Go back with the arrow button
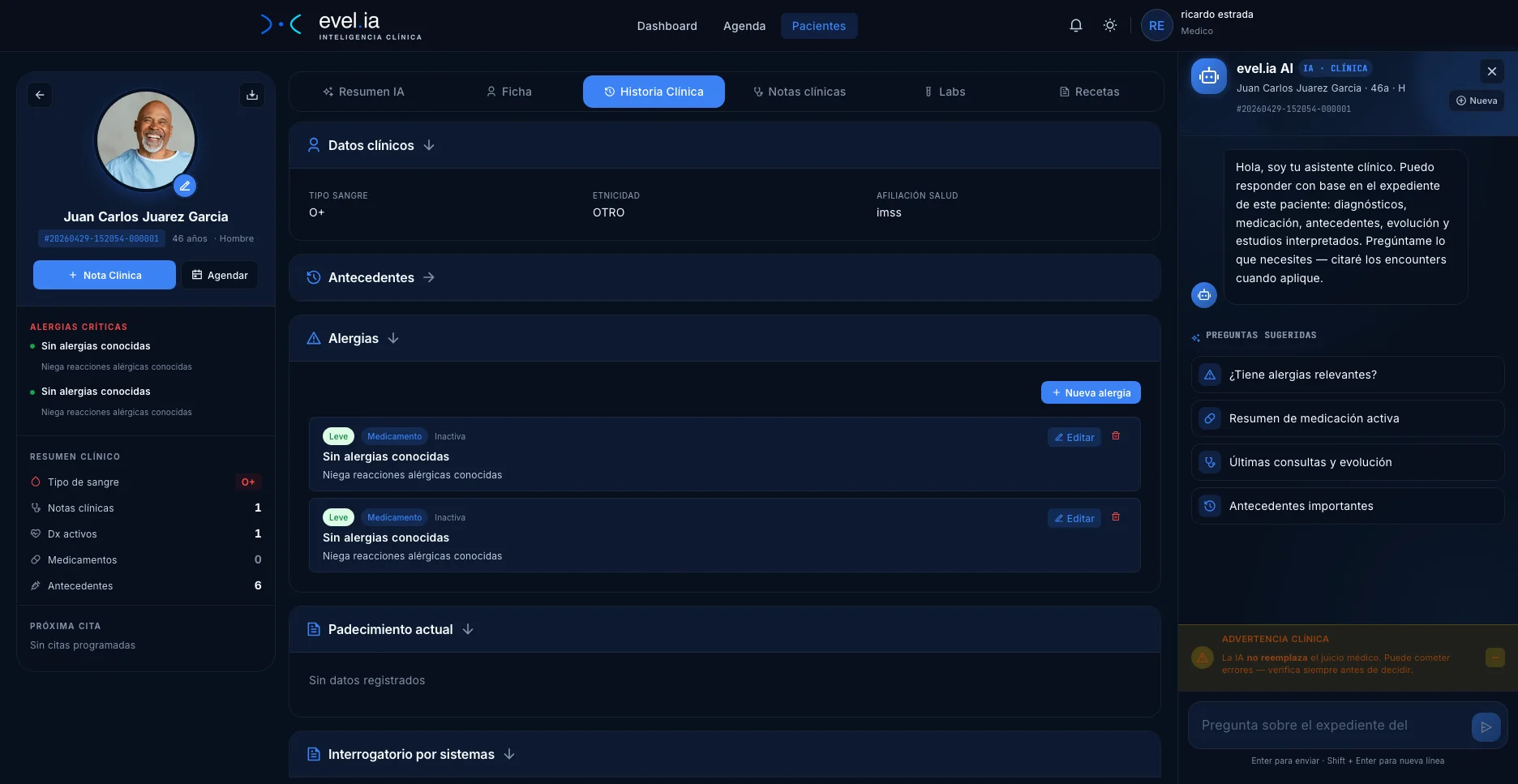 point(40,95)
